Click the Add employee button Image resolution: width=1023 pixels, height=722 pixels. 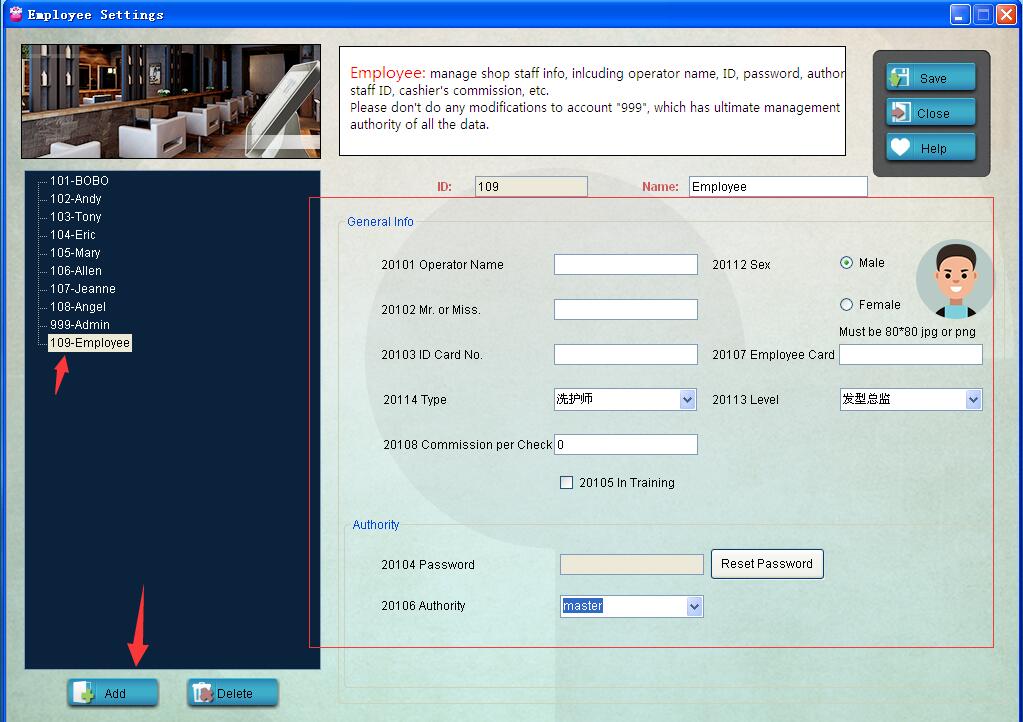tap(113, 693)
